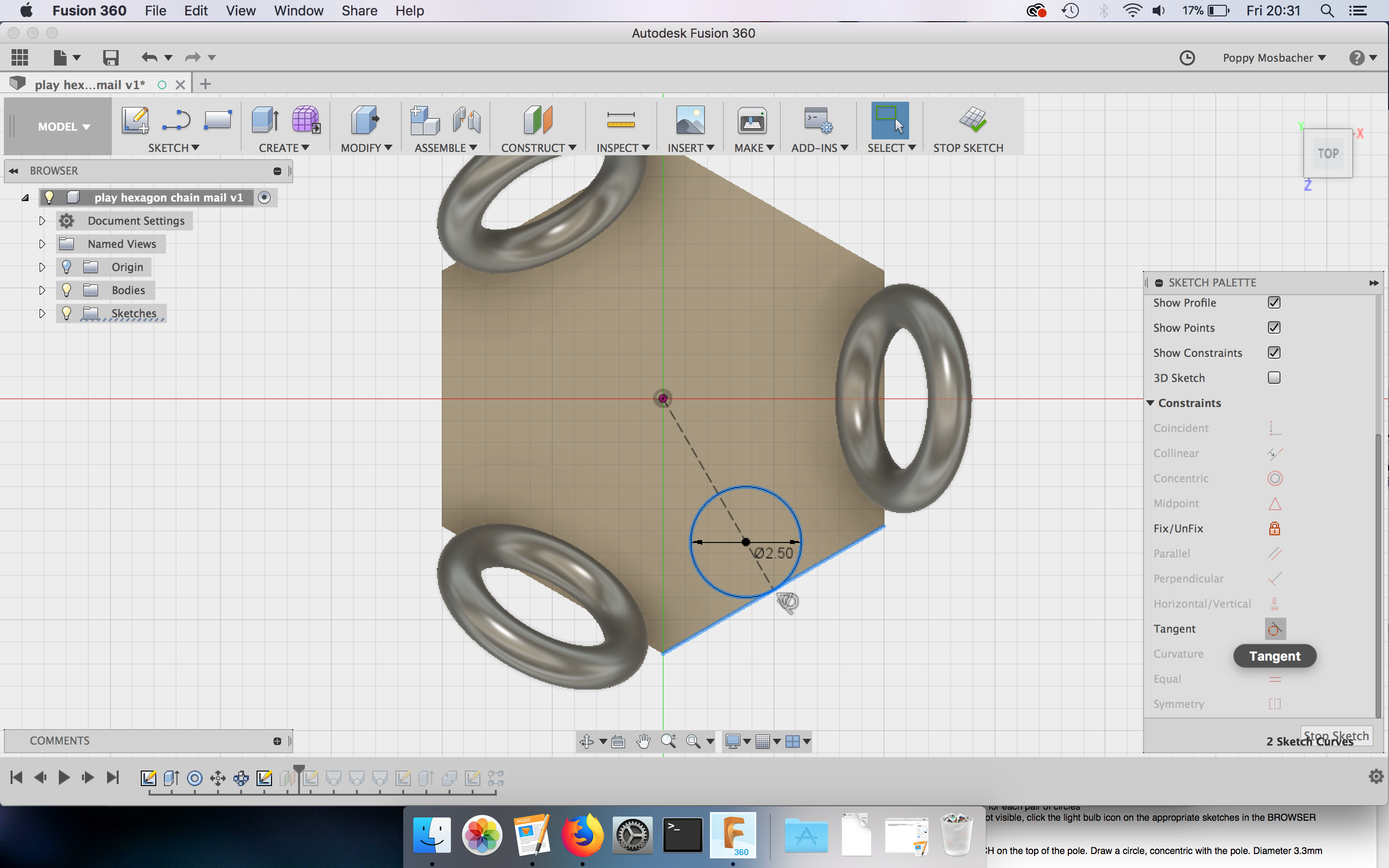This screenshot has width=1389, height=868.
Task: Click the Modify tool icon
Action: click(x=364, y=119)
